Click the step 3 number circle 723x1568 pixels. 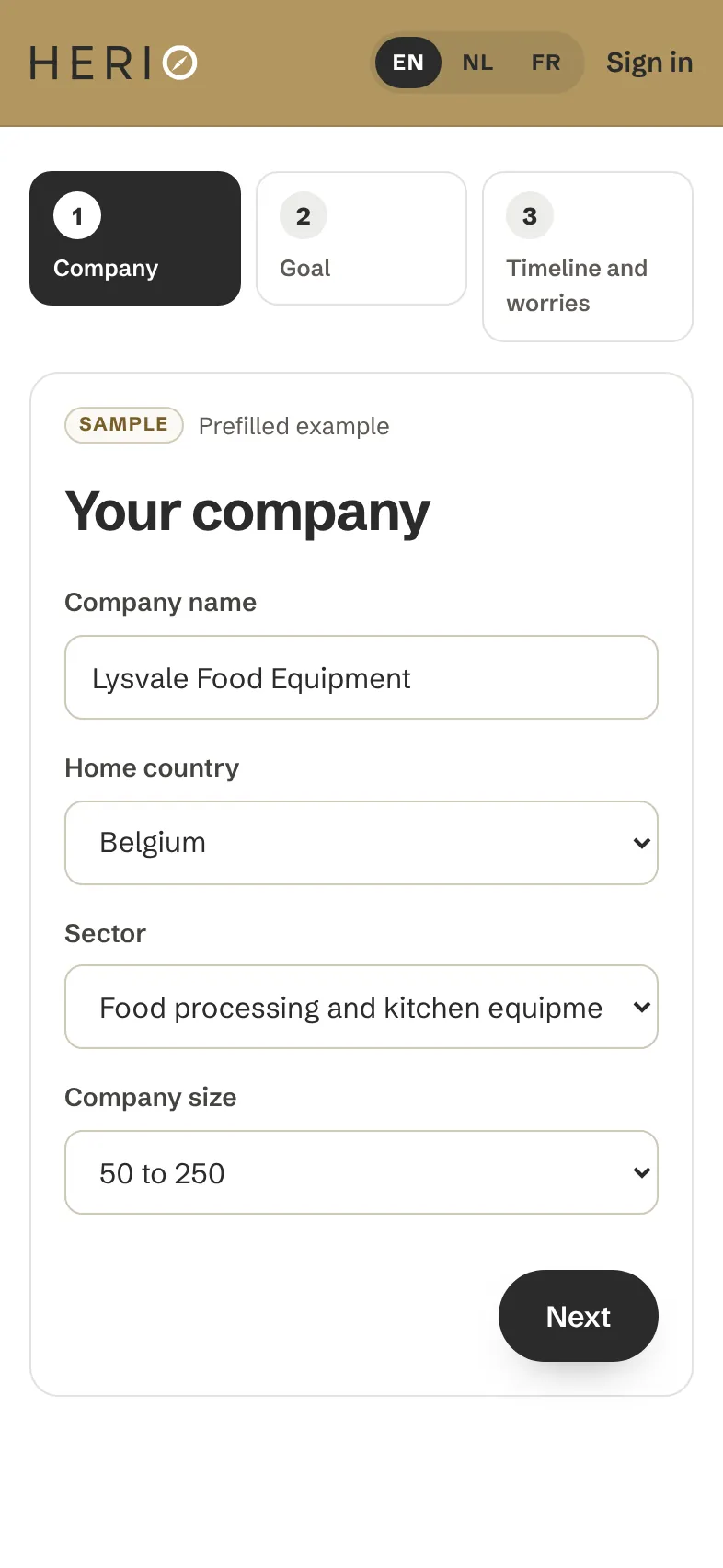click(530, 216)
